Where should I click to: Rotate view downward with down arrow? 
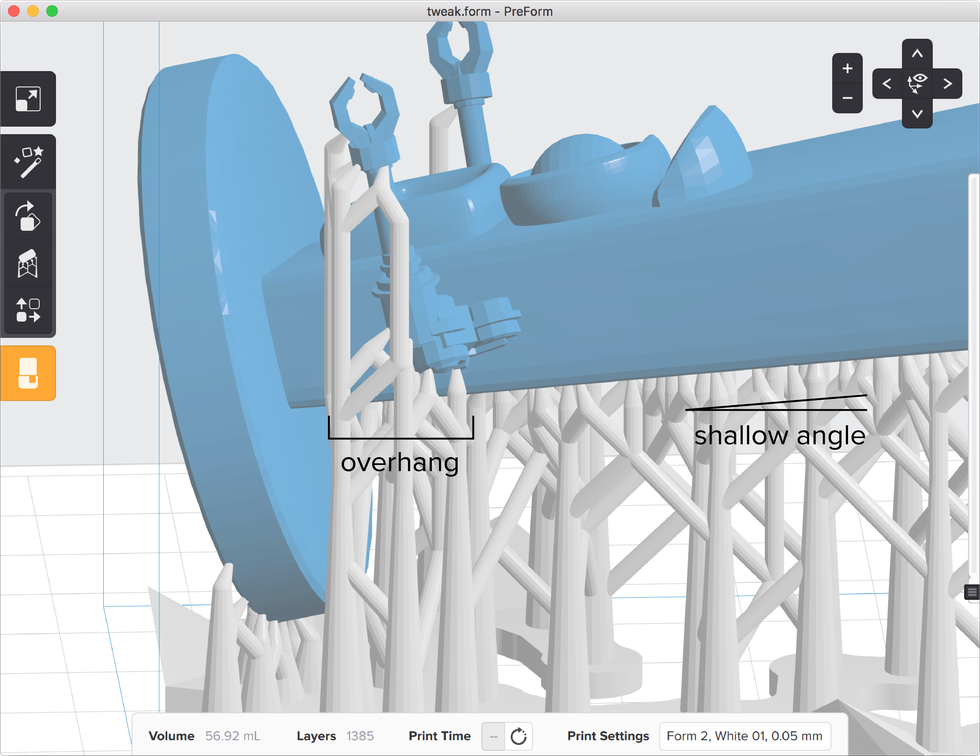917,113
